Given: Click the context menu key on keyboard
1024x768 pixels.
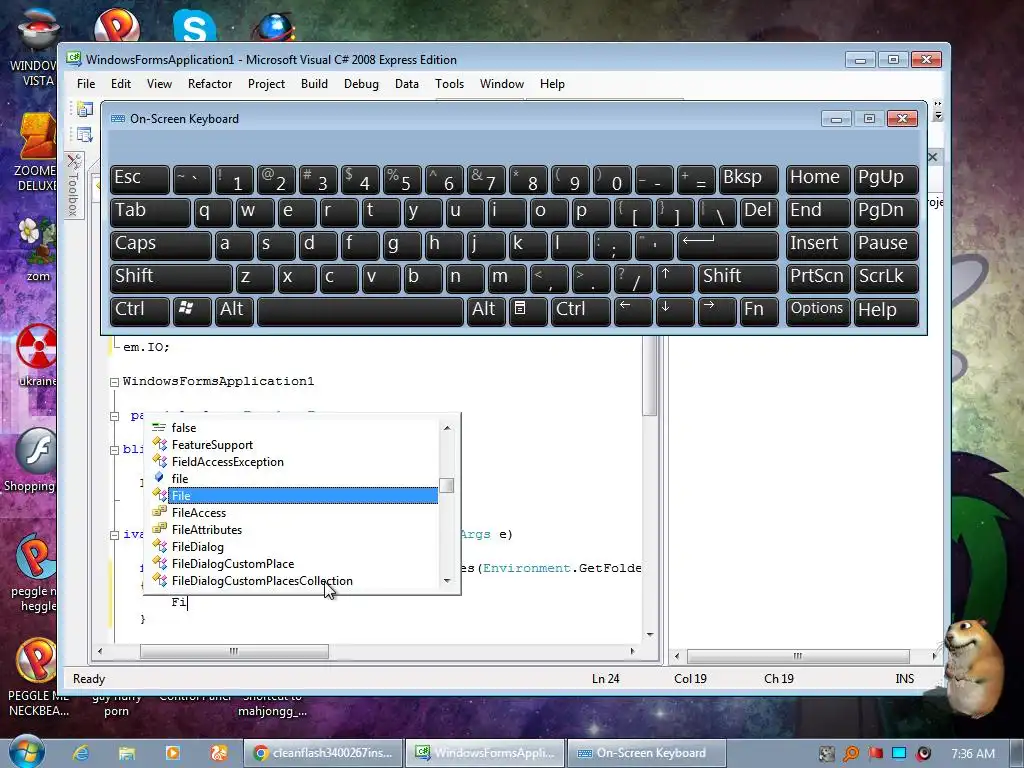Looking at the screenshot, I should 528,311.
